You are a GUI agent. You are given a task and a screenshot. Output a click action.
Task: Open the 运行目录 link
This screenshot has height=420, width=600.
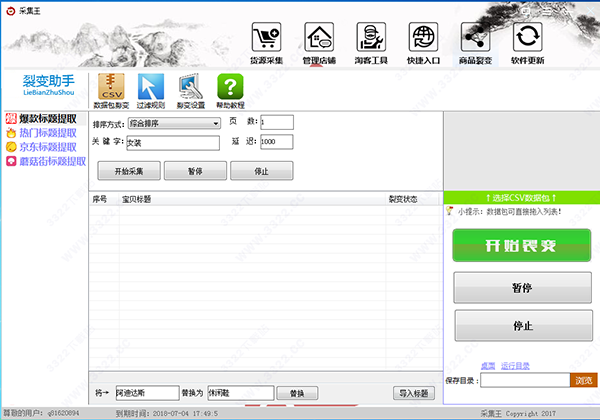click(515, 366)
